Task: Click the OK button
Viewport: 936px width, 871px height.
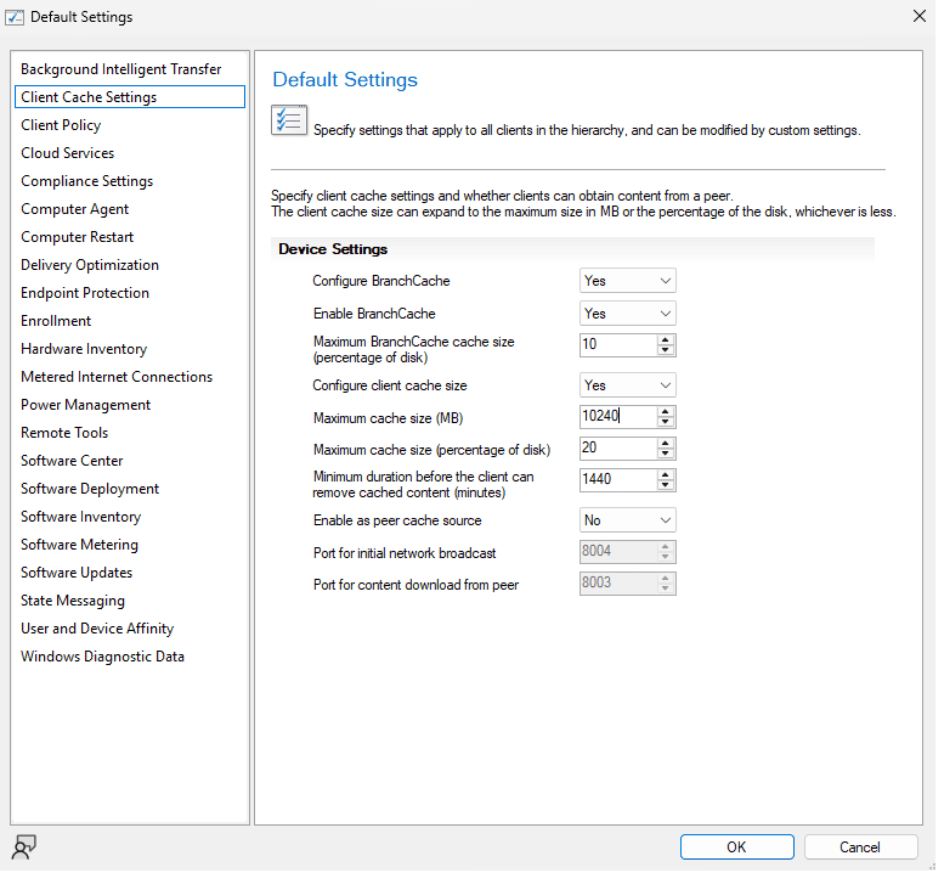Action: click(x=736, y=846)
